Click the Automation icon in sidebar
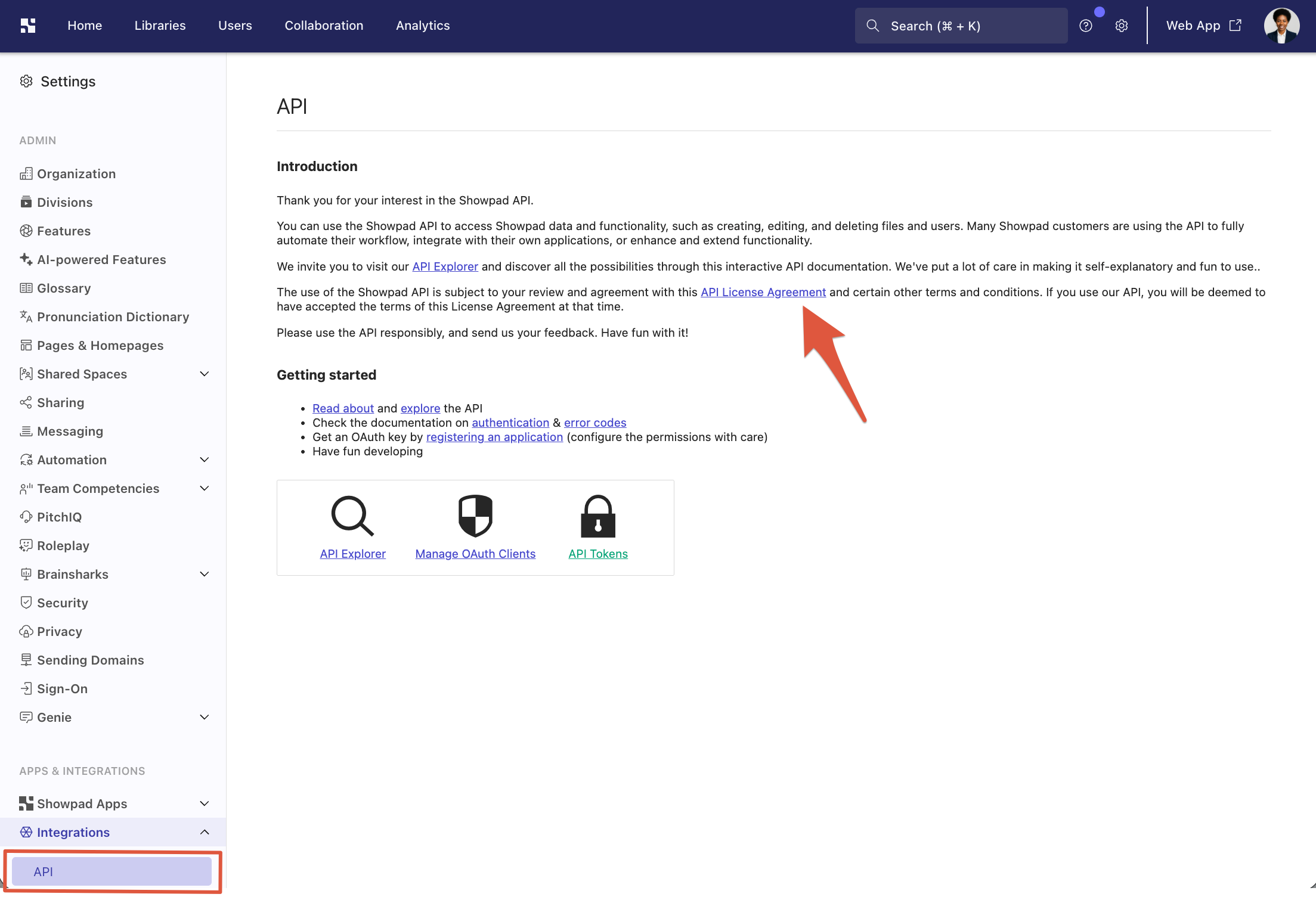1316x897 pixels. [x=26, y=460]
